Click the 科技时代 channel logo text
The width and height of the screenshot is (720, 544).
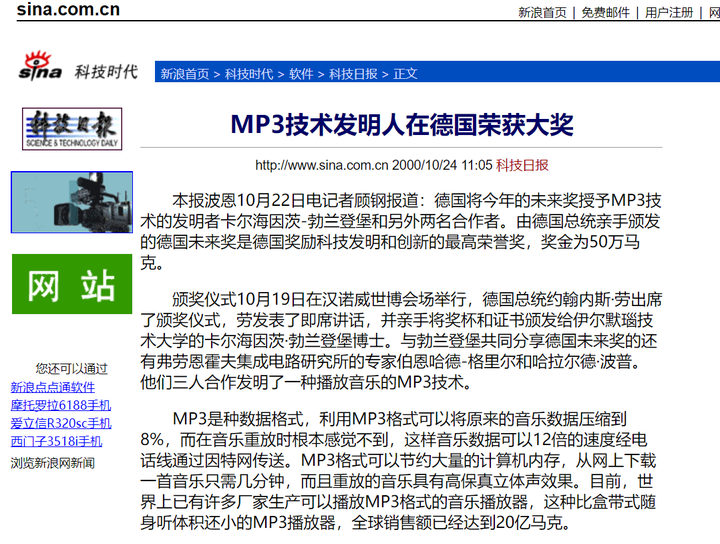[107, 72]
